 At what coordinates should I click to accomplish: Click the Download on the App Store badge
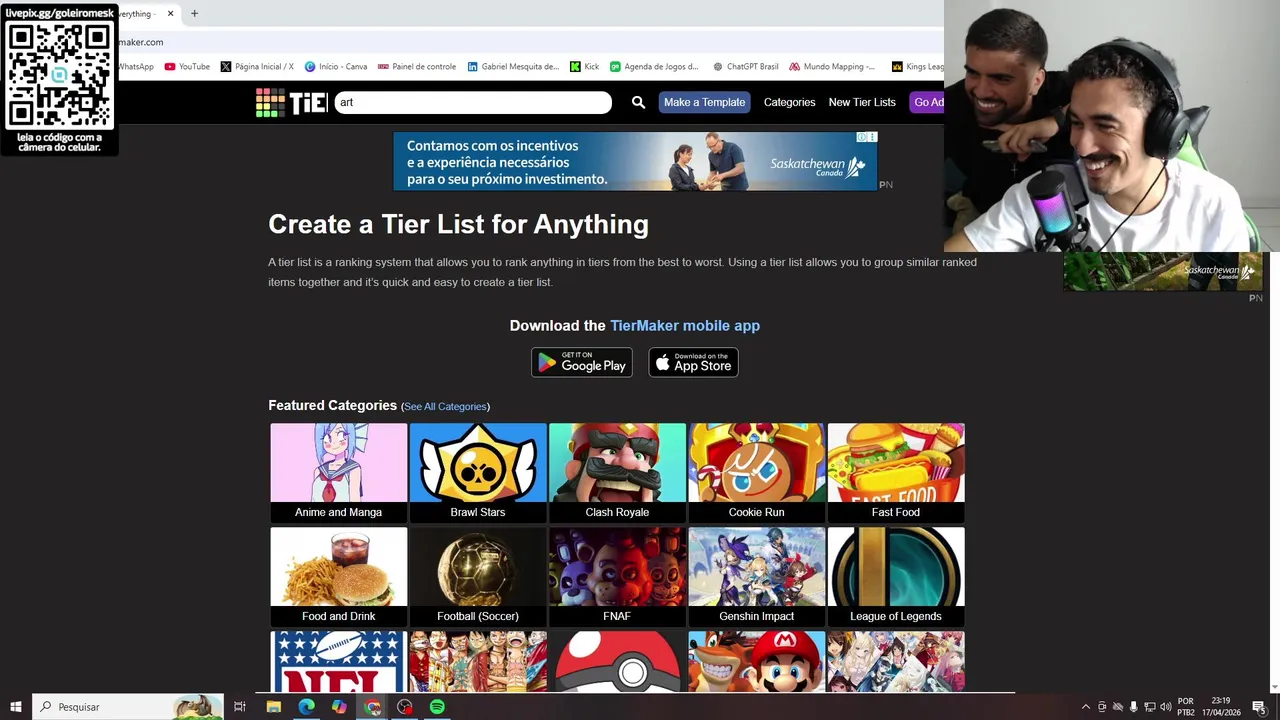tap(693, 362)
